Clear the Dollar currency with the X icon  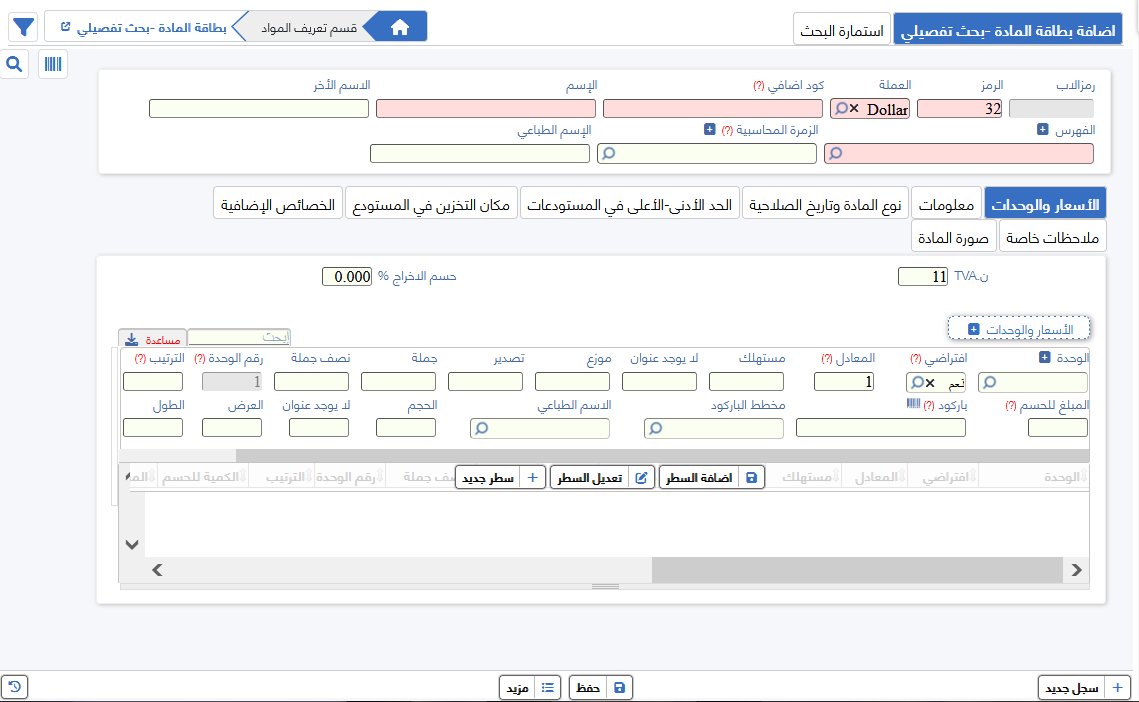855,108
